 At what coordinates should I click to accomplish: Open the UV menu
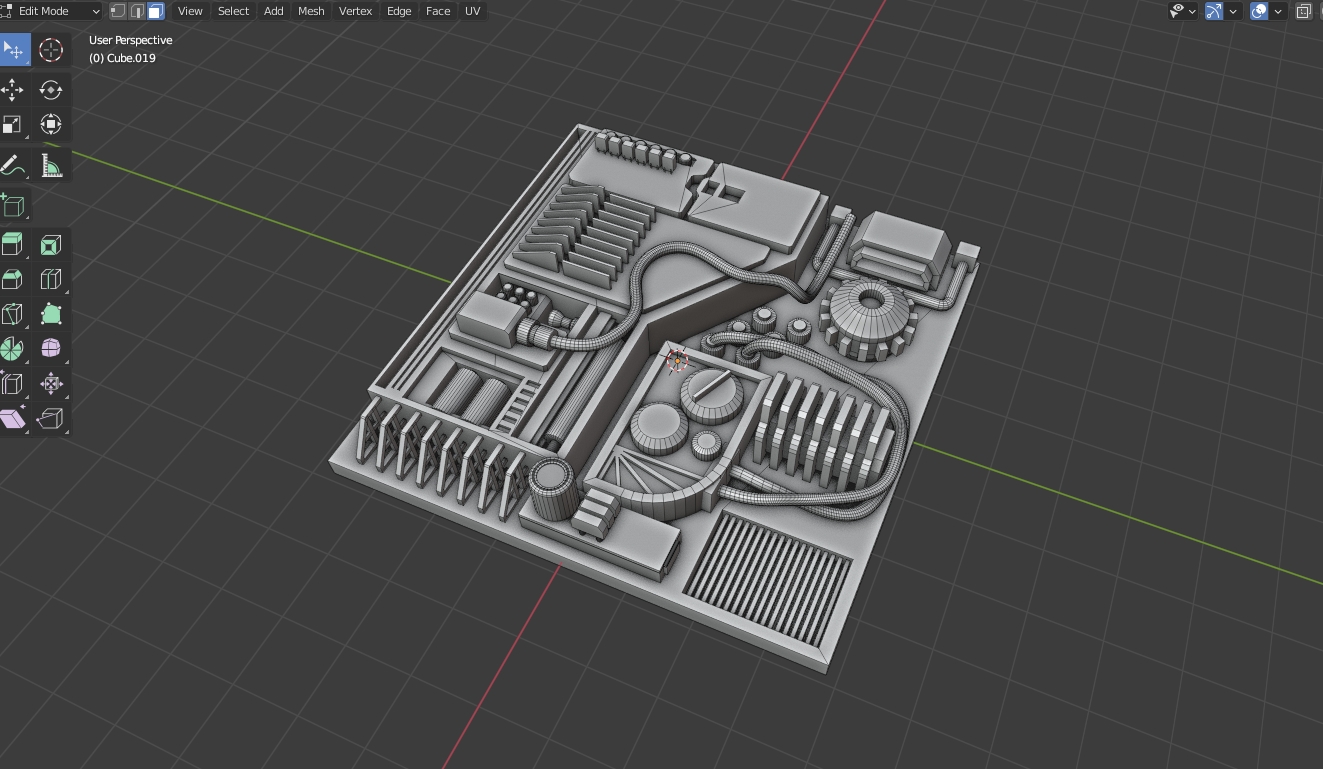471,11
